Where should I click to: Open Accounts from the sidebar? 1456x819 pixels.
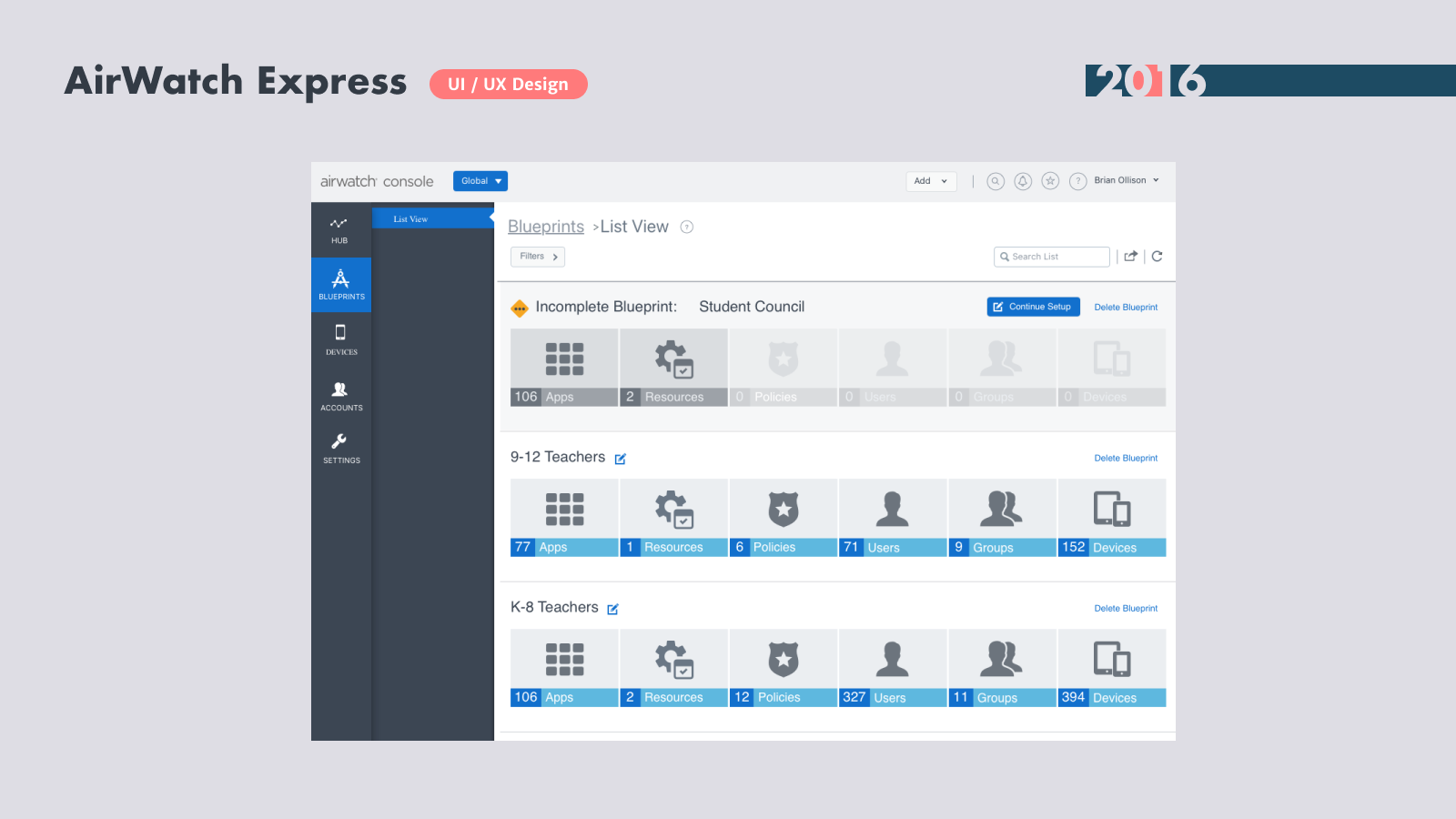[341, 396]
